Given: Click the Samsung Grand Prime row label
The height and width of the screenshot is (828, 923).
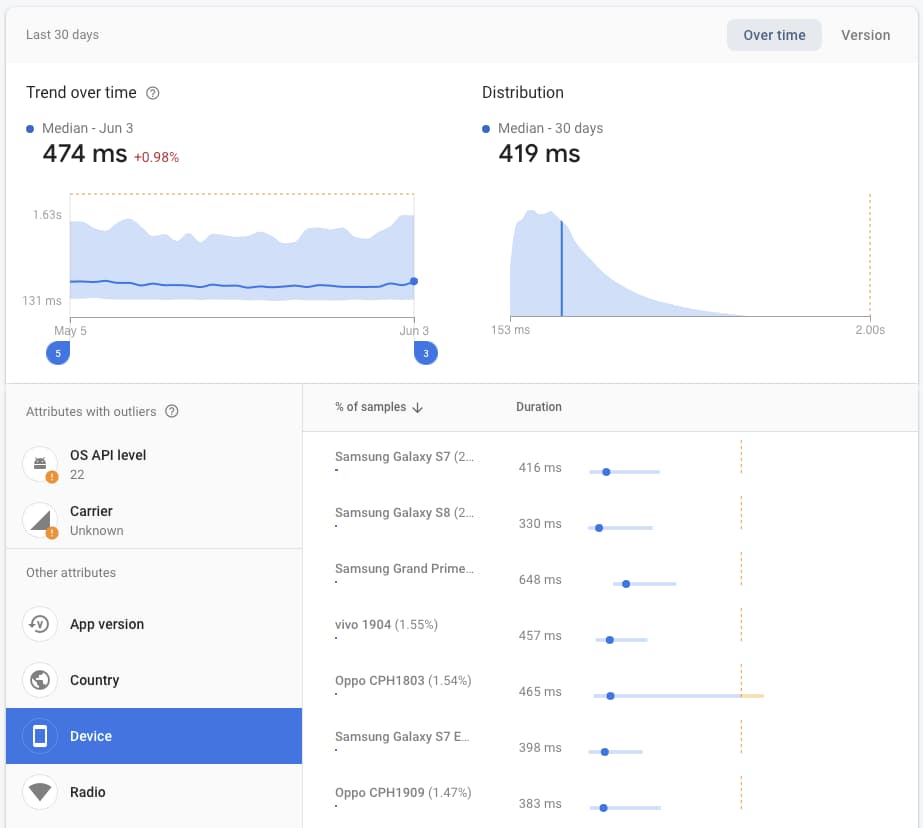Looking at the screenshot, I should tap(404, 568).
